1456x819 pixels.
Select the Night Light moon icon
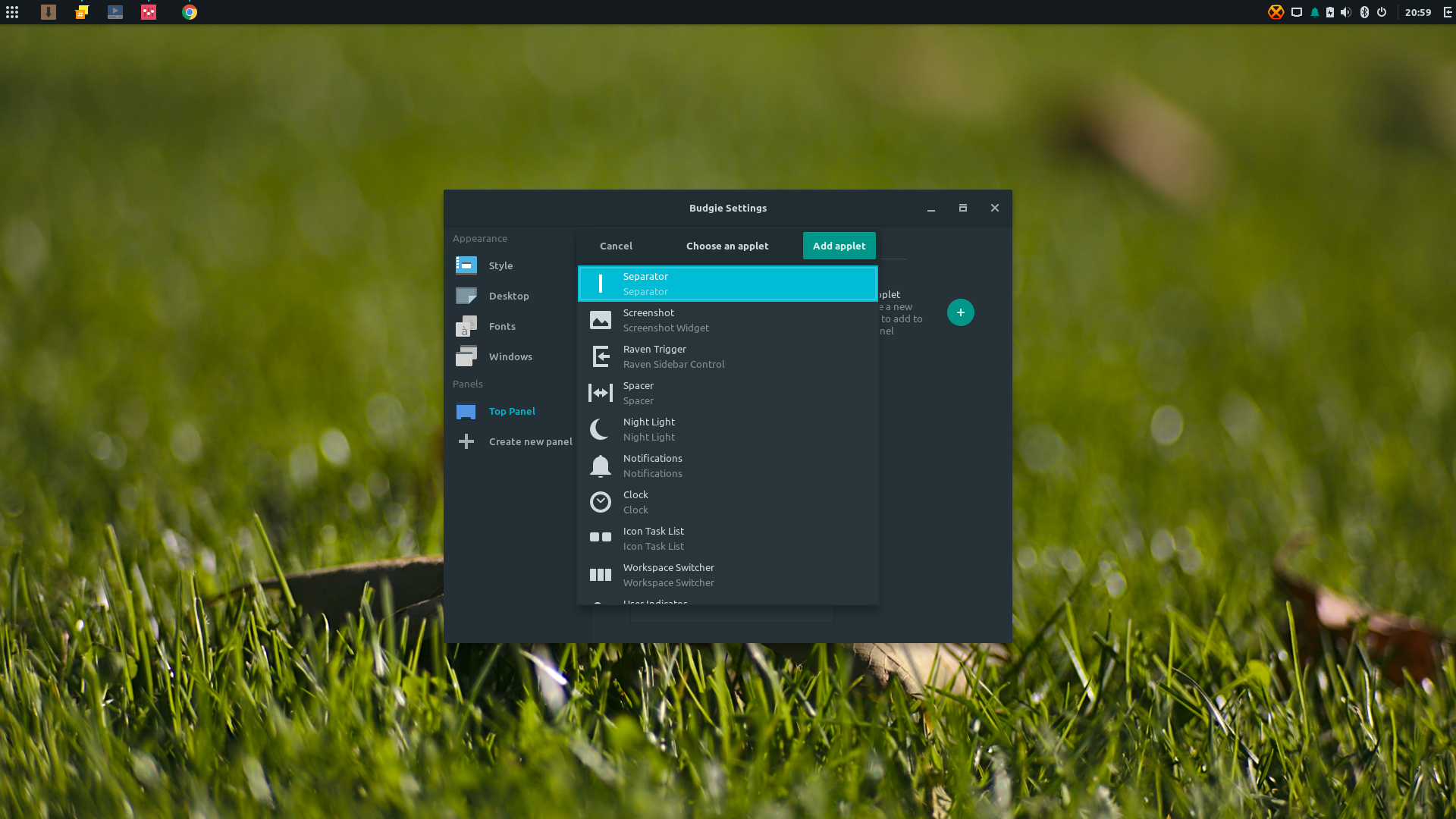coord(600,429)
